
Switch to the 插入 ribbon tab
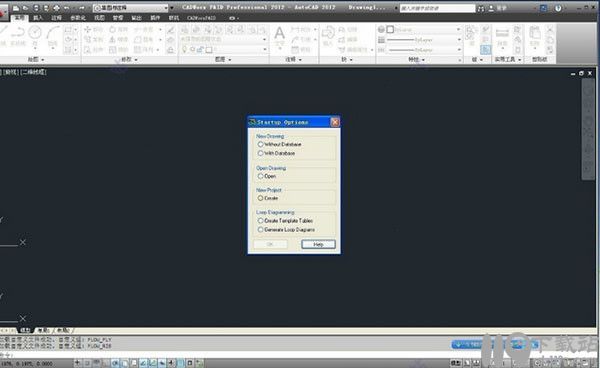coord(38,18)
